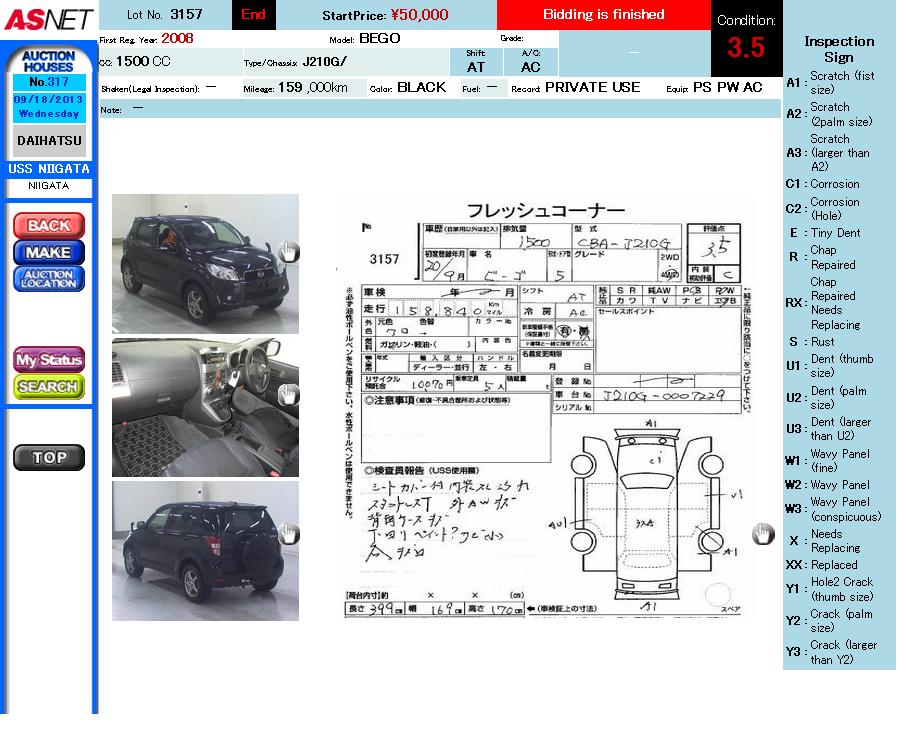Click the hand icon on rear car photo
Screen dimensions: 909x753
tap(287, 534)
